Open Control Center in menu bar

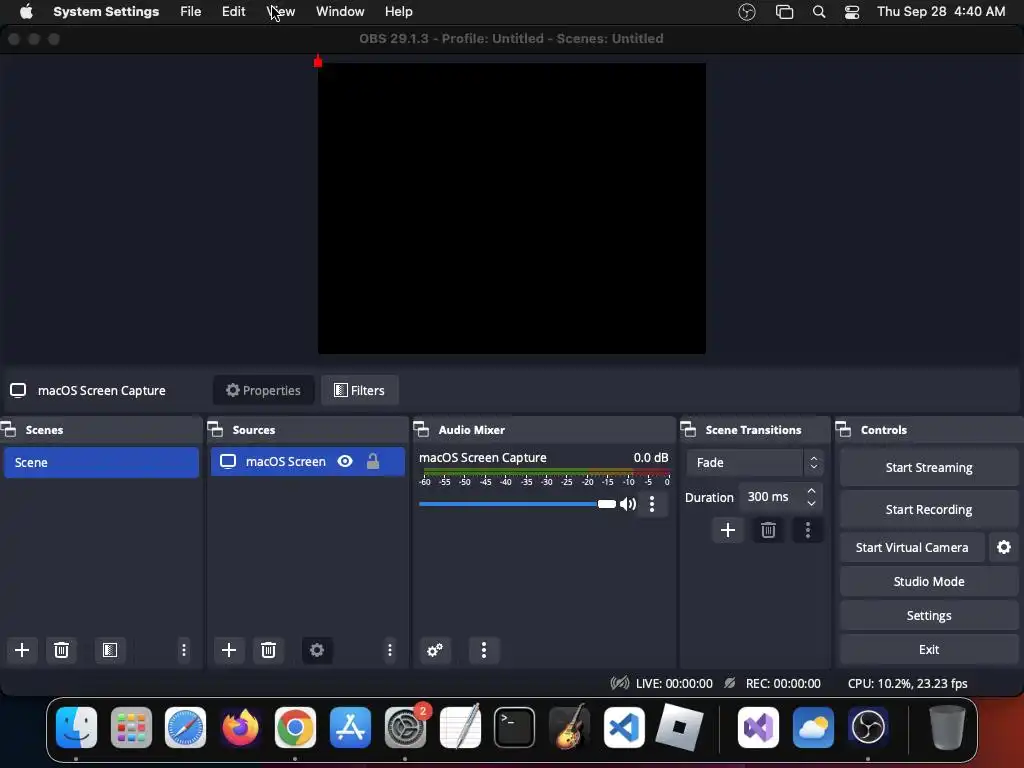click(x=852, y=12)
